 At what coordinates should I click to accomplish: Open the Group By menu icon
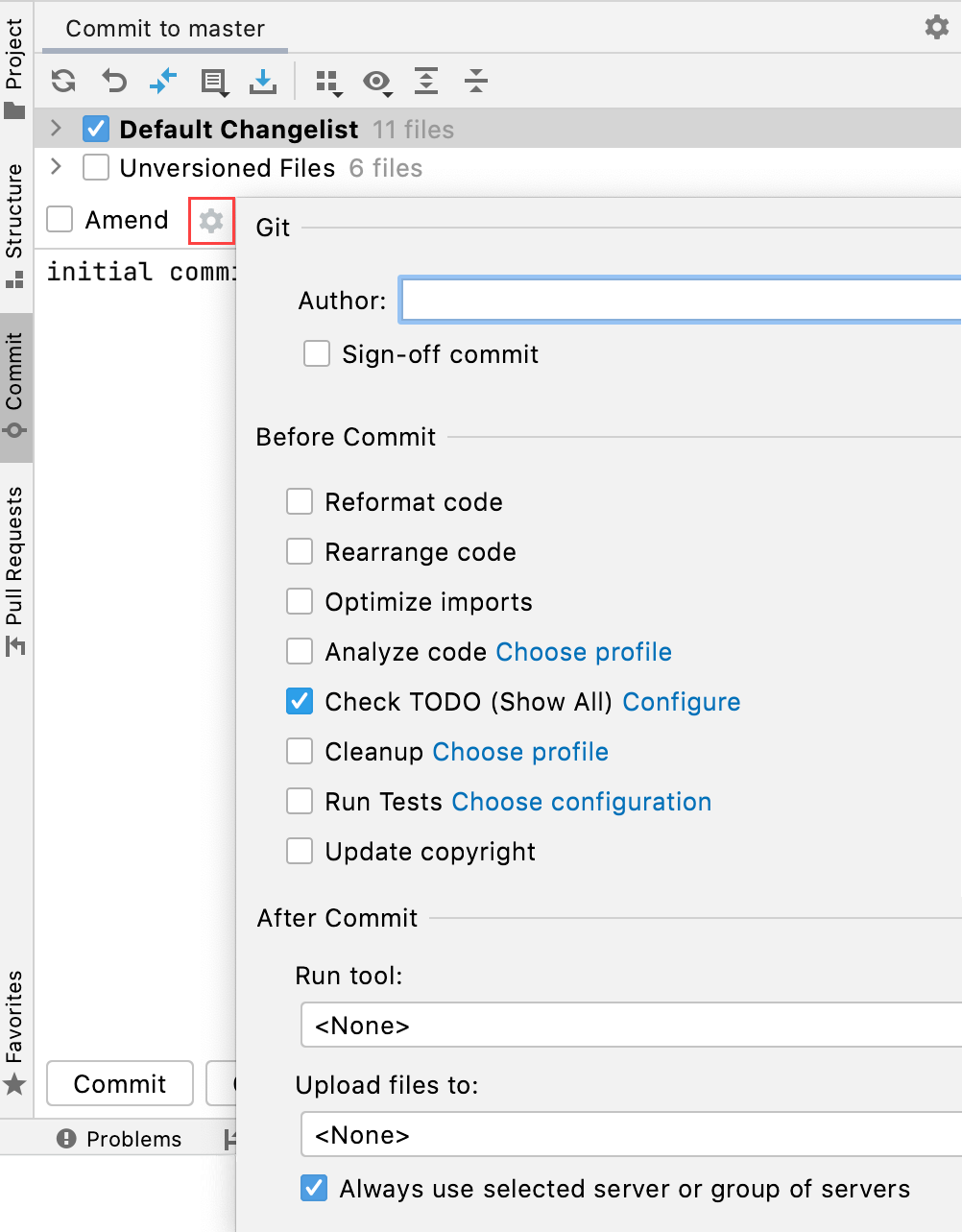(328, 82)
